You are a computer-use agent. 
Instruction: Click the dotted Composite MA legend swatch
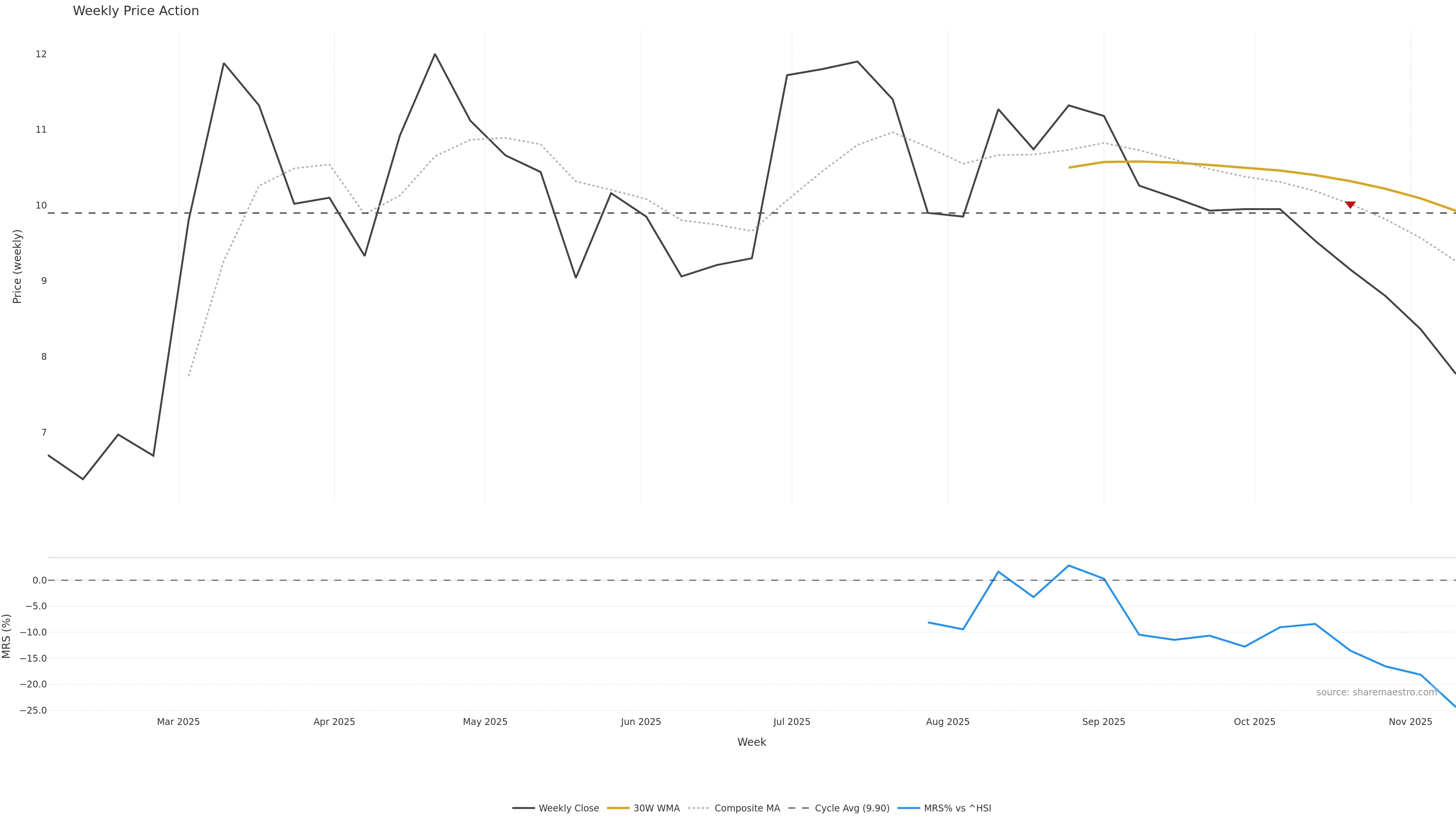pyautogui.click(x=698, y=808)
